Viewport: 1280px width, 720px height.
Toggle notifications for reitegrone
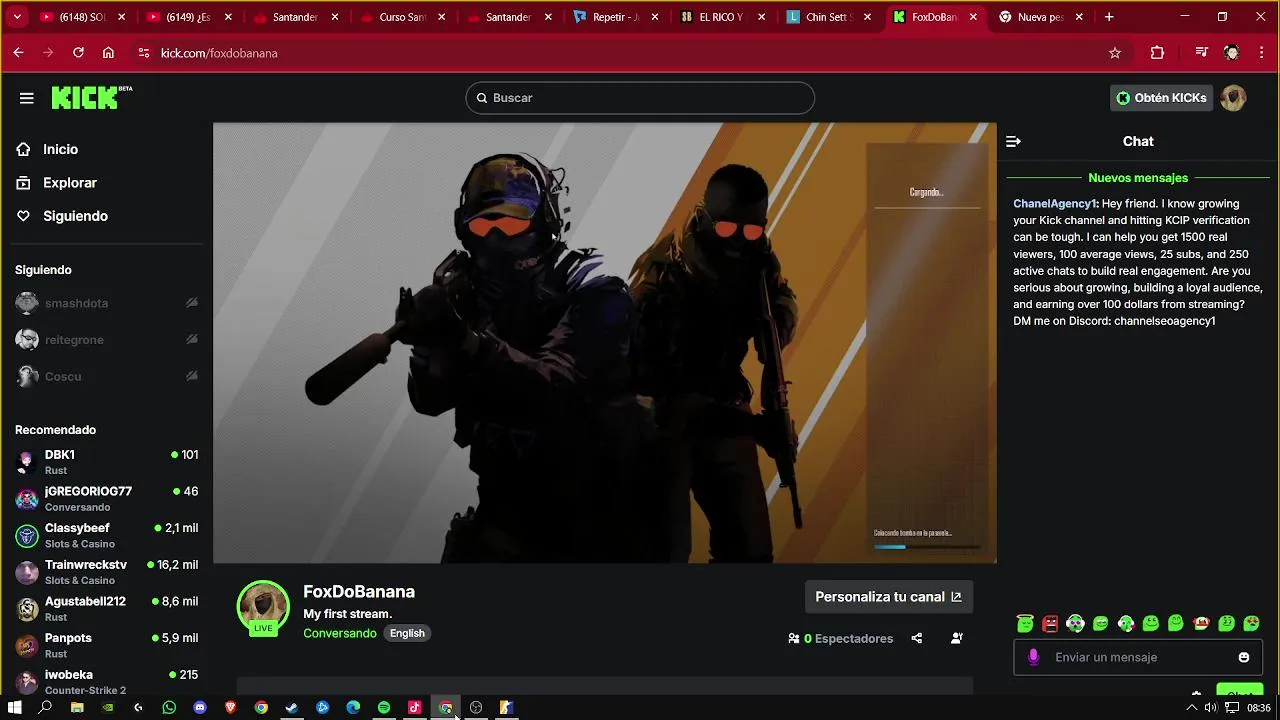(x=192, y=340)
